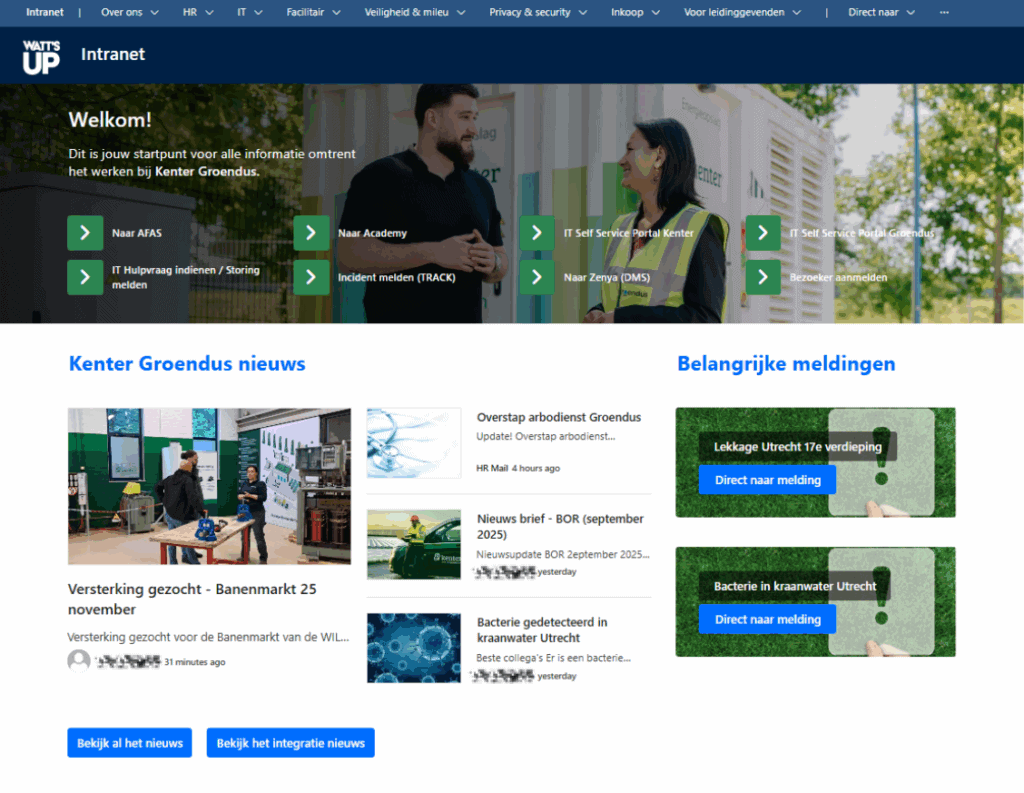
Task: Click the blue bacteria thumbnail image
Action: point(414,648)
